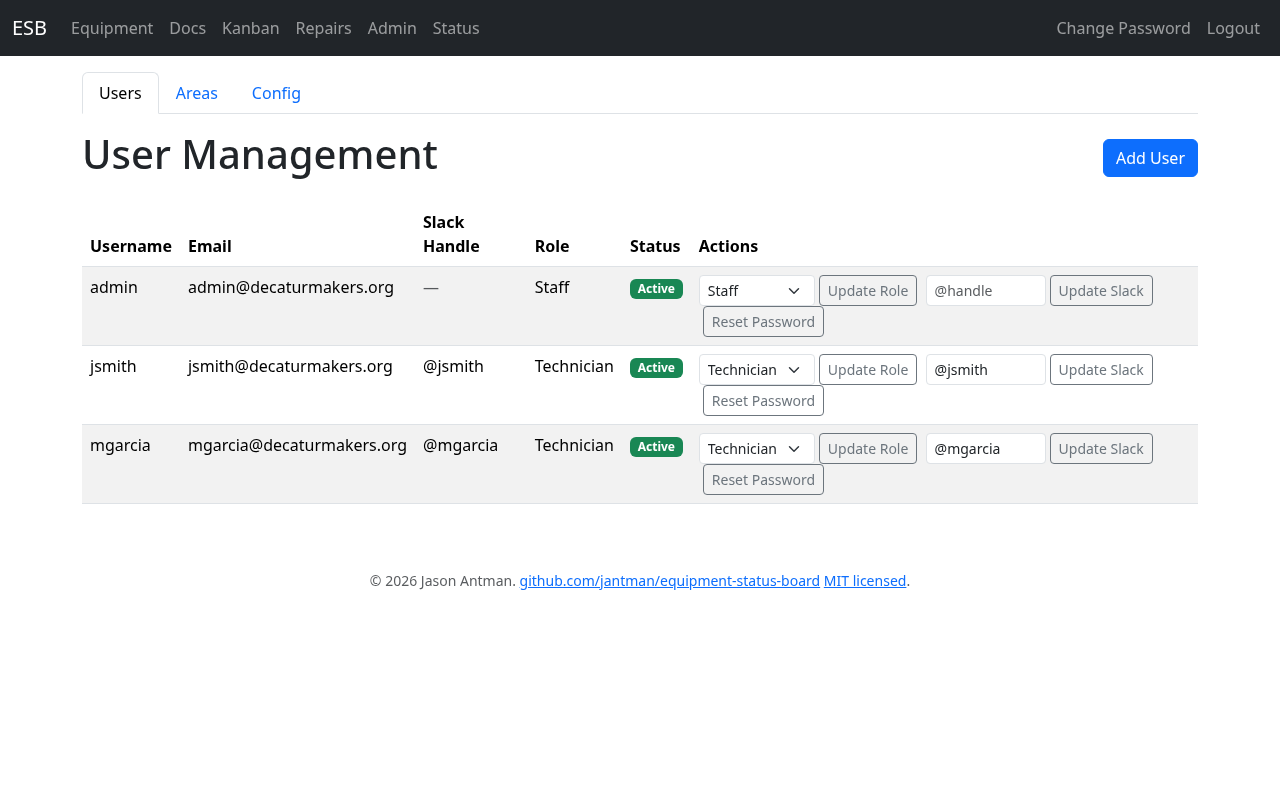Focus the @handle Slack field for admin
Screen dimensions: 1280x800
tap(986, 291)
